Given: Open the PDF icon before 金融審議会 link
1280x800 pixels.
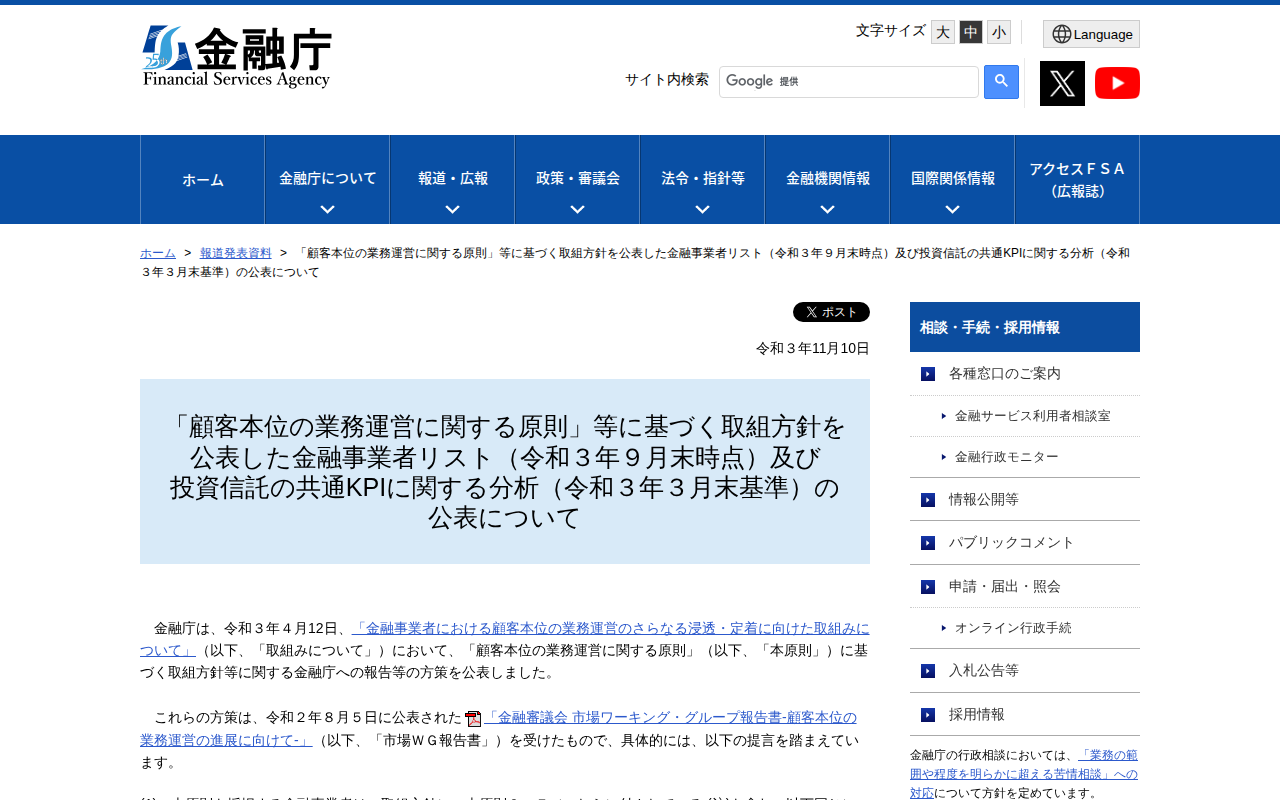Looking at the screenshot, I should click(x=473, y=718).
